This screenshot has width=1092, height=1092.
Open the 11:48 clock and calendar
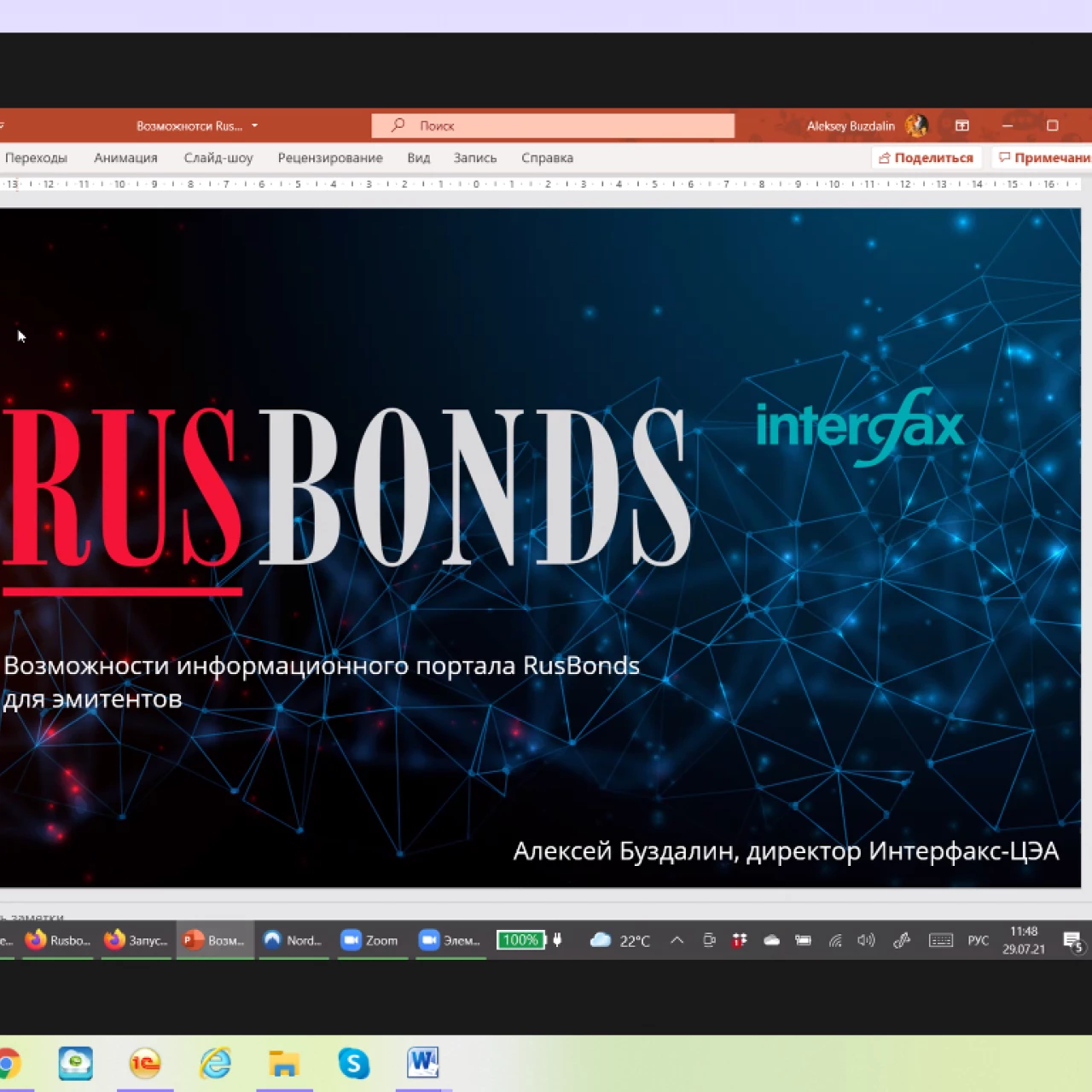[x=1024, y=940]
